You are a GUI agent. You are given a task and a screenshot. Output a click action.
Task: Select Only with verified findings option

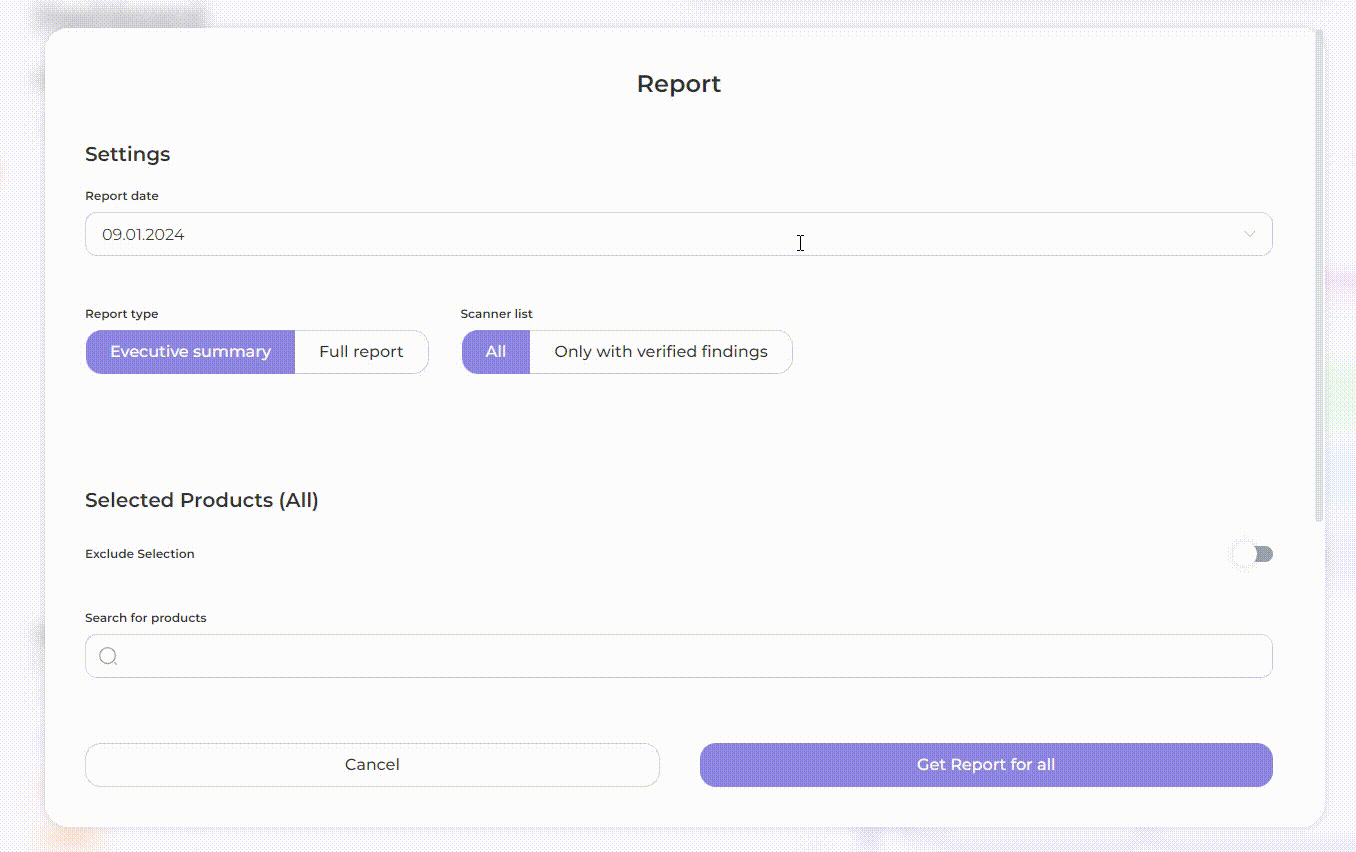tap(660, 352)
